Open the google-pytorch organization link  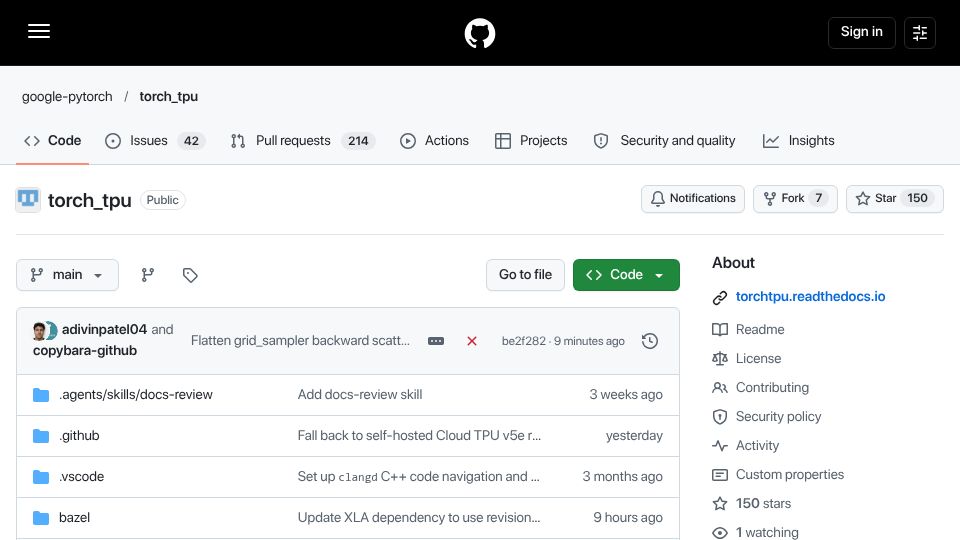pos(67,97)
